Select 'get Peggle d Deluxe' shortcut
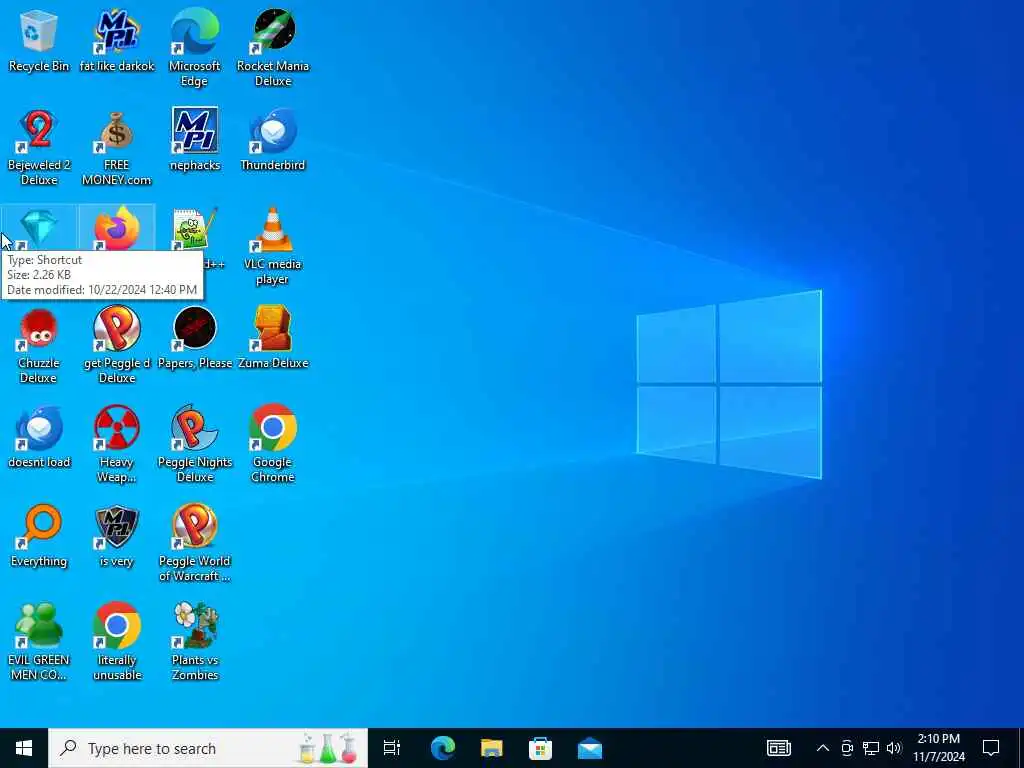The width and height of the screenshot is (1024, 768). pos(117,345)
